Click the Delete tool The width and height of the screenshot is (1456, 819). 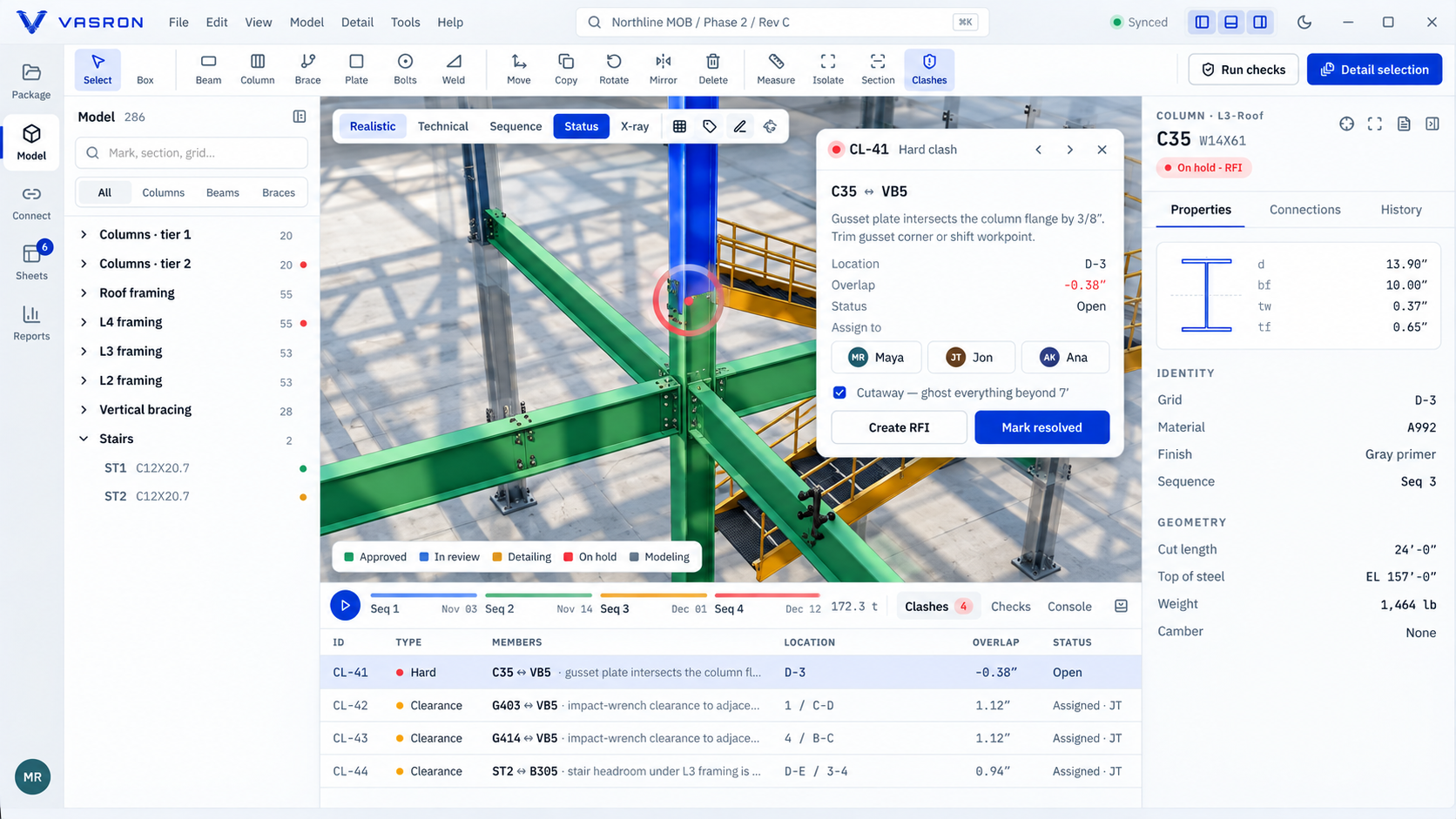[x=713, y=70]
